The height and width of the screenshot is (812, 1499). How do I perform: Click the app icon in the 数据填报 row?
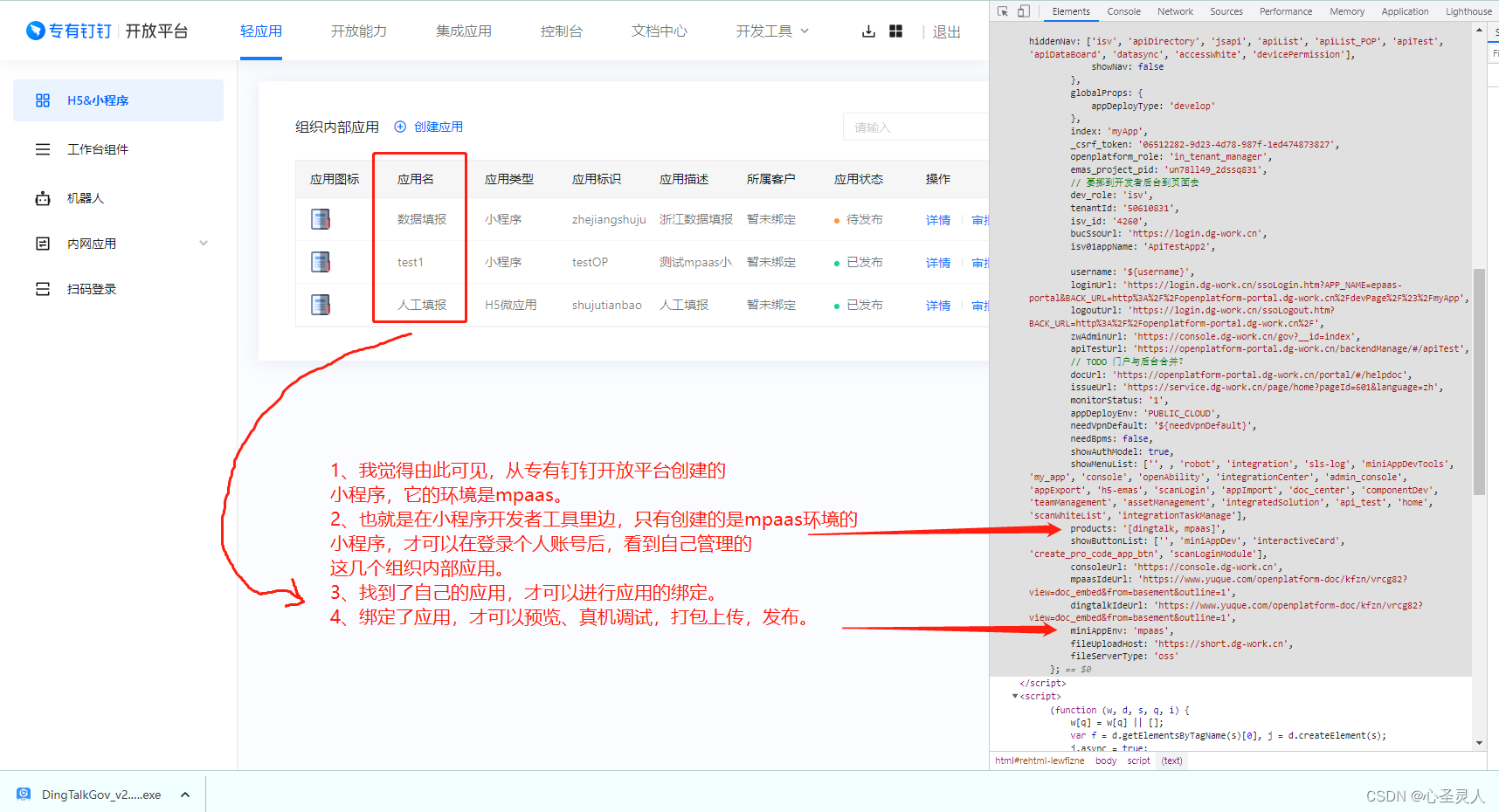(321, 219)
